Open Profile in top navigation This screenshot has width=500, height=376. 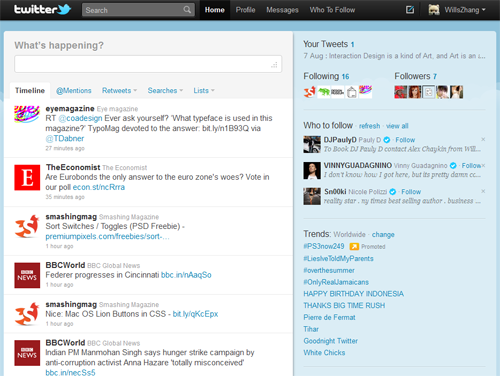[x=245, y=10]
